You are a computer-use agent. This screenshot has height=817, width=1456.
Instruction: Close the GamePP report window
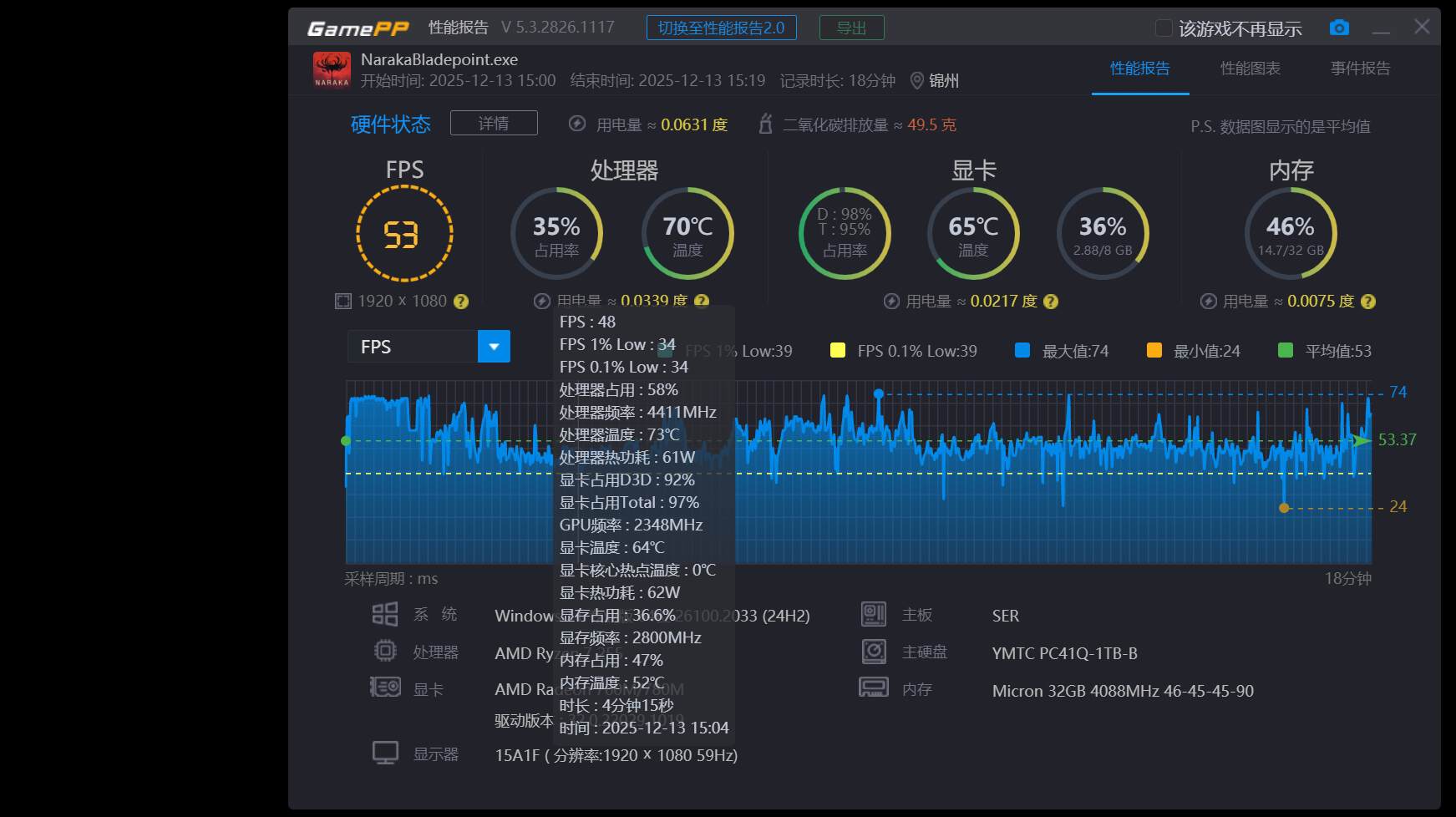pos(1422,27)
